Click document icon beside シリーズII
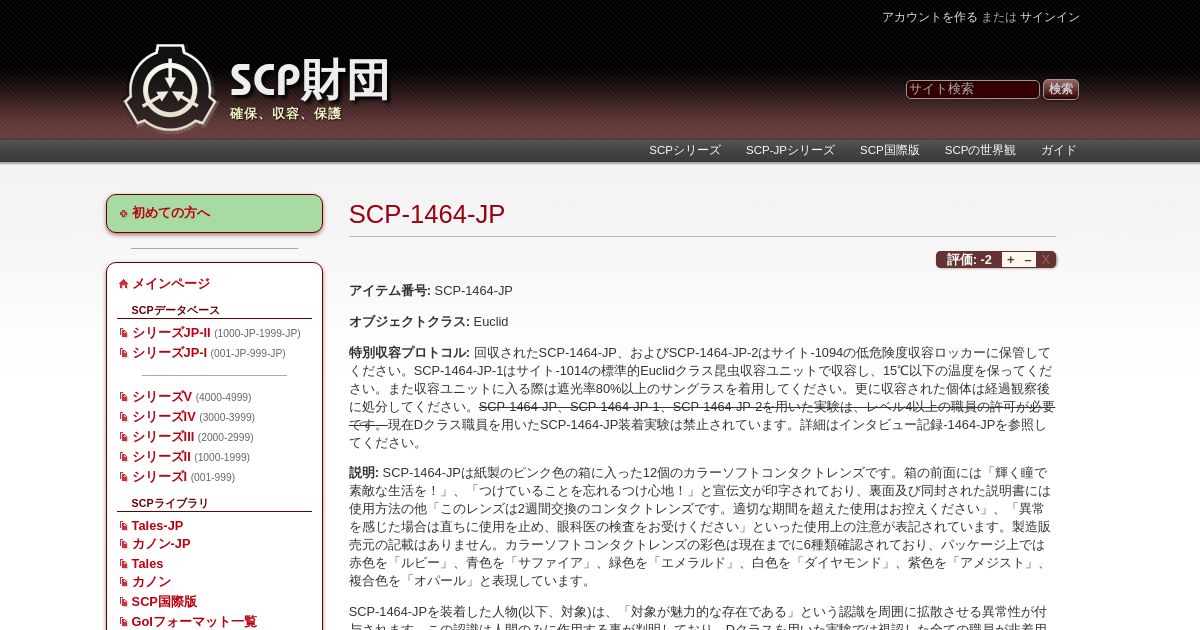 click(123, 457)
